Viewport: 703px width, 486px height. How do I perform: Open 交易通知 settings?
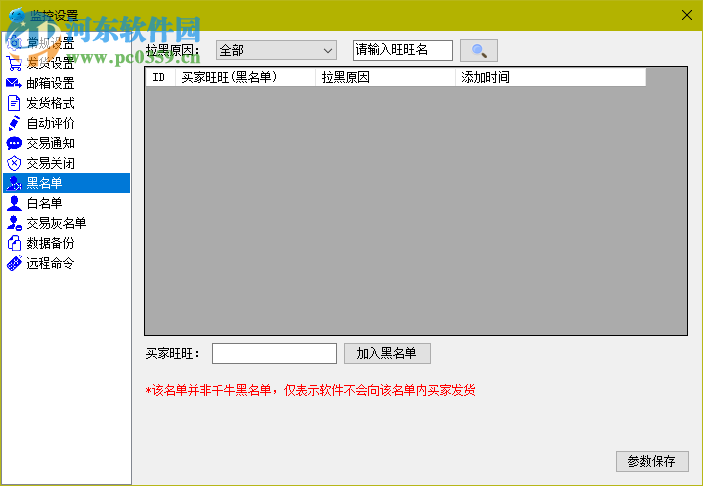pyautogui.click(x=66, y=143)
